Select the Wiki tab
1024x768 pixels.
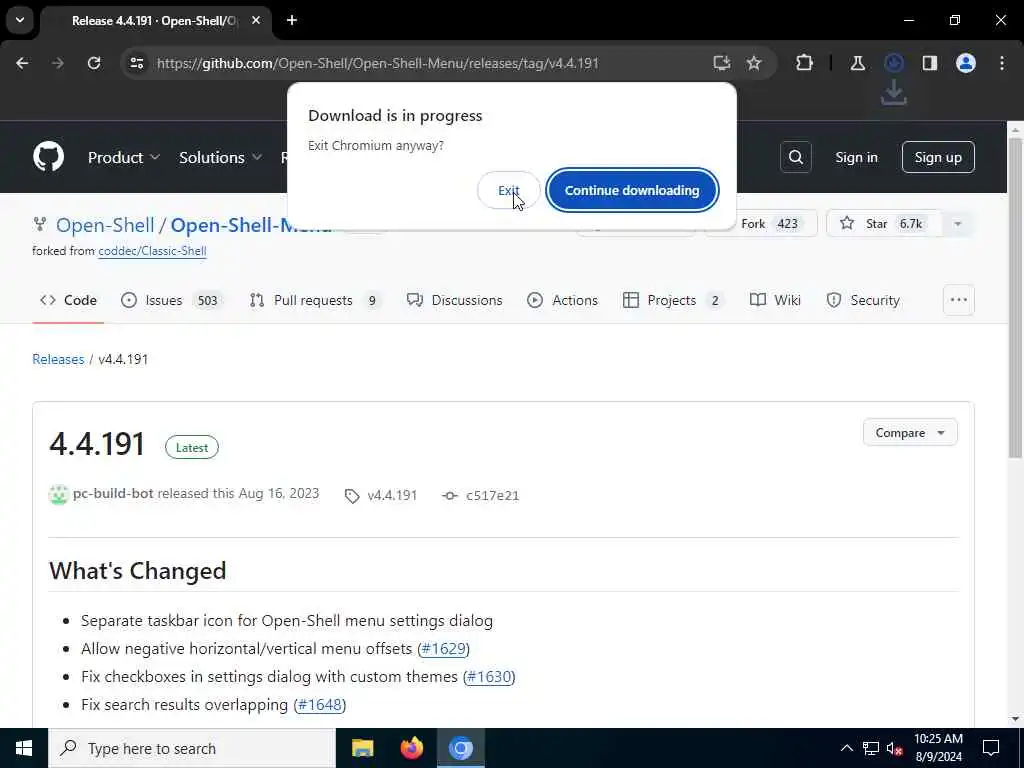pyautogui.click(x=775, y=300)
